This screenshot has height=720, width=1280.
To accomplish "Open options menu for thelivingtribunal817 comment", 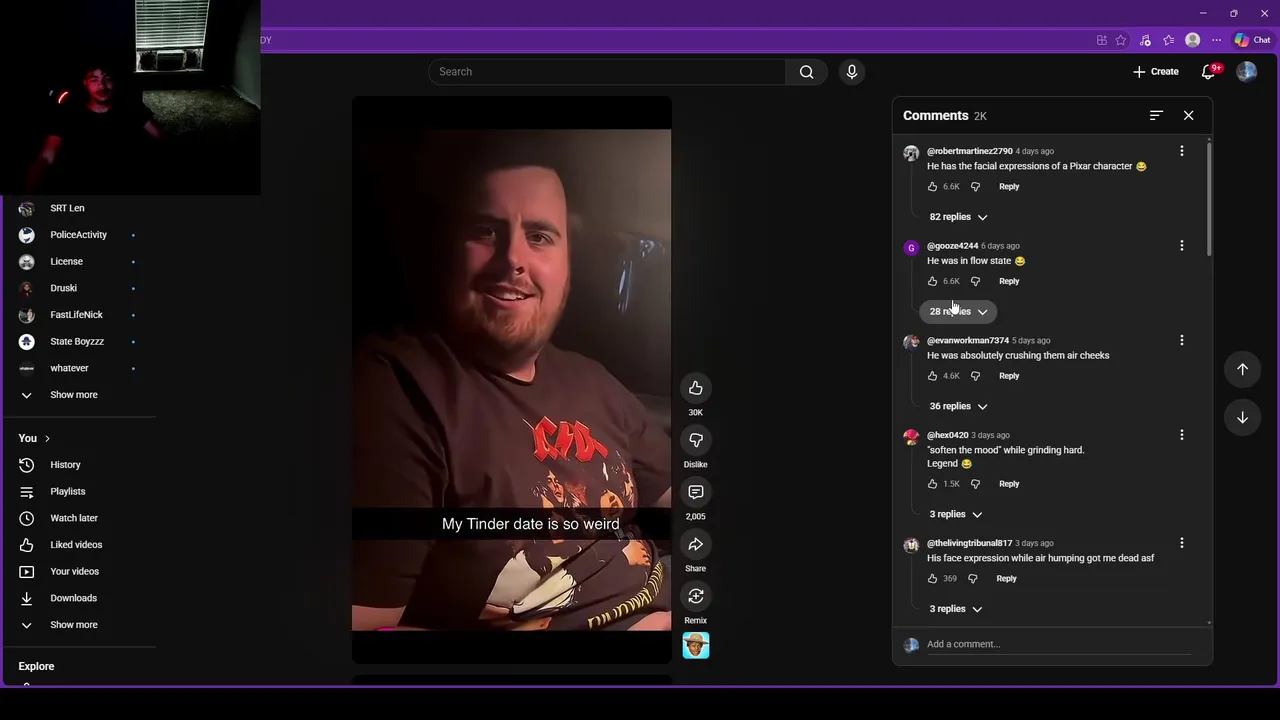I will pyautogui.click(x=1182, y=543).
